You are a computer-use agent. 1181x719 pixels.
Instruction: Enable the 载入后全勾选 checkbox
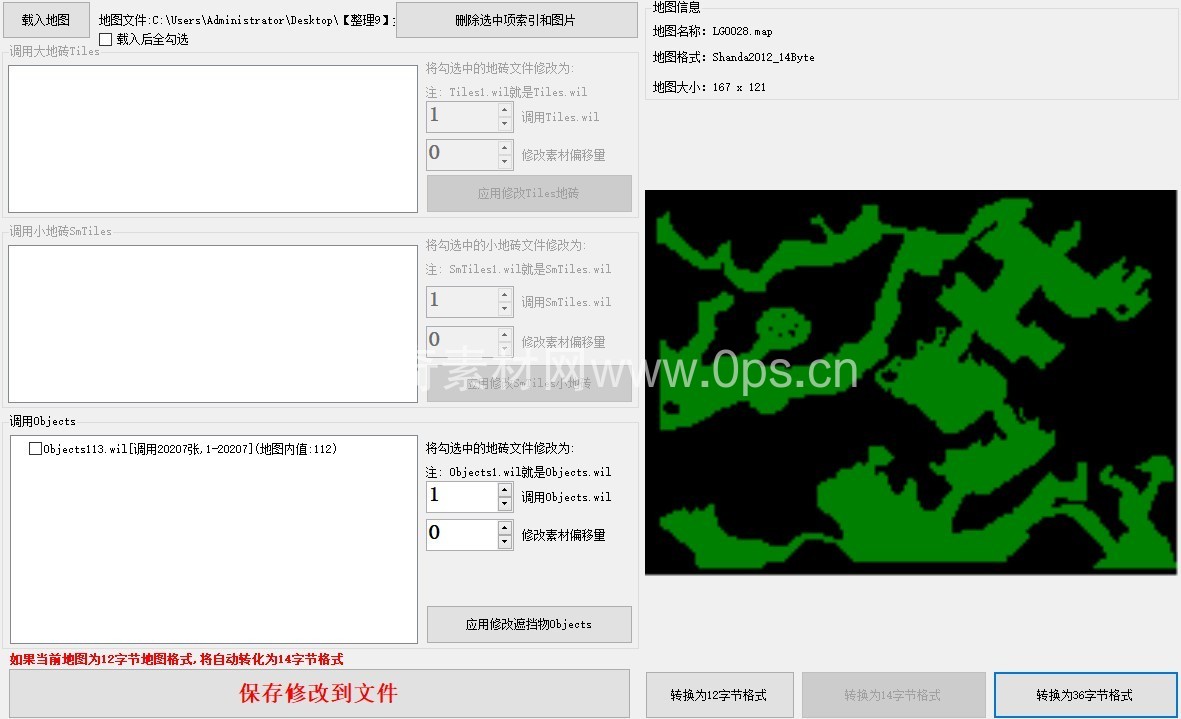point(106,40)
